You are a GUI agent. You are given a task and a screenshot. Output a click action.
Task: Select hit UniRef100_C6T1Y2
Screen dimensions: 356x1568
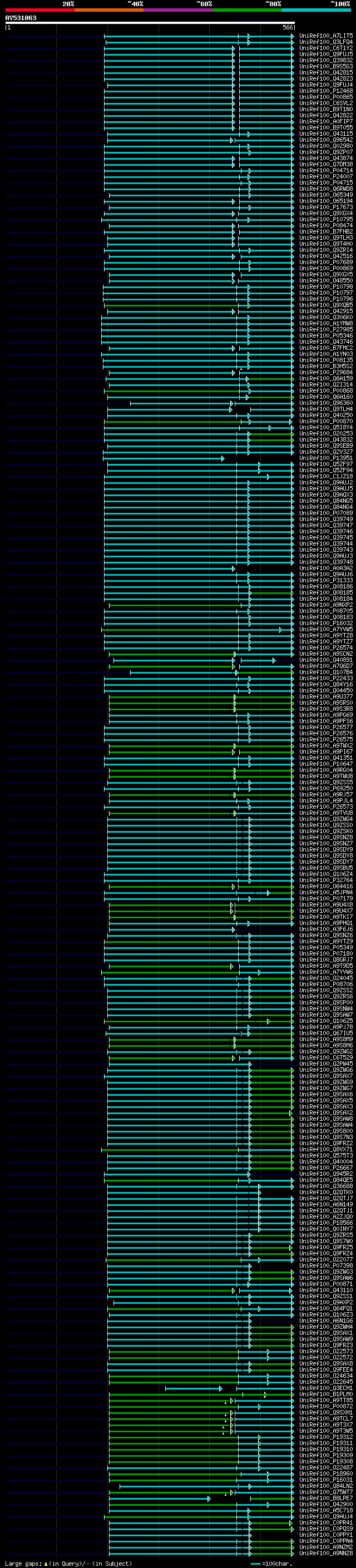point(326,48)
